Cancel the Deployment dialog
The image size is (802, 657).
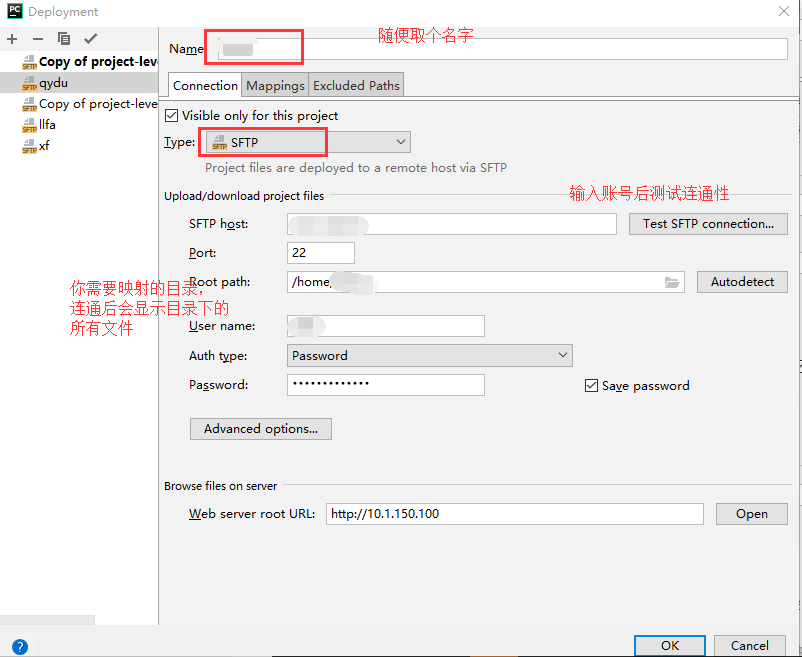coord(750,646)
